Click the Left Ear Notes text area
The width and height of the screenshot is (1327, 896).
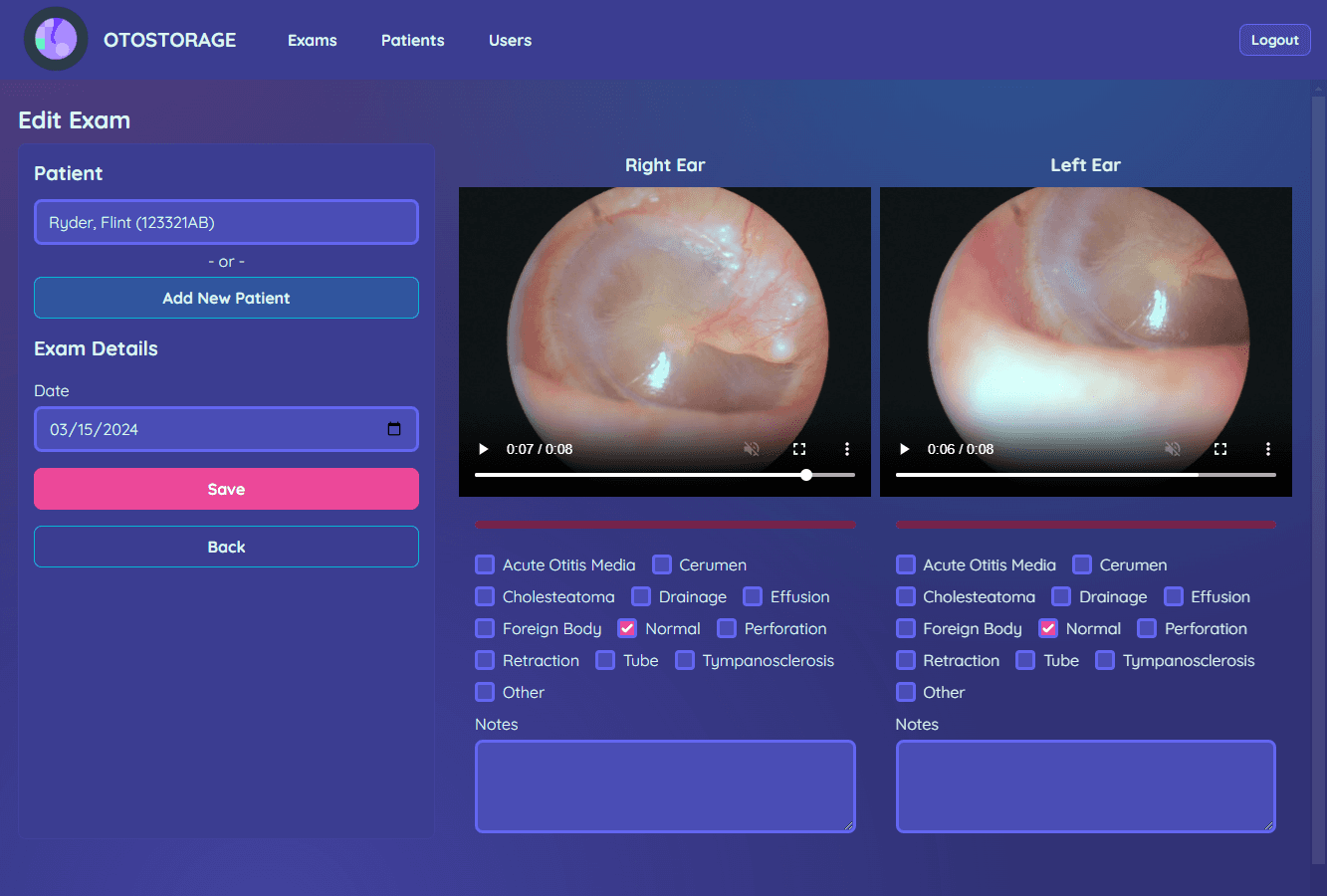click(1086, 786)
